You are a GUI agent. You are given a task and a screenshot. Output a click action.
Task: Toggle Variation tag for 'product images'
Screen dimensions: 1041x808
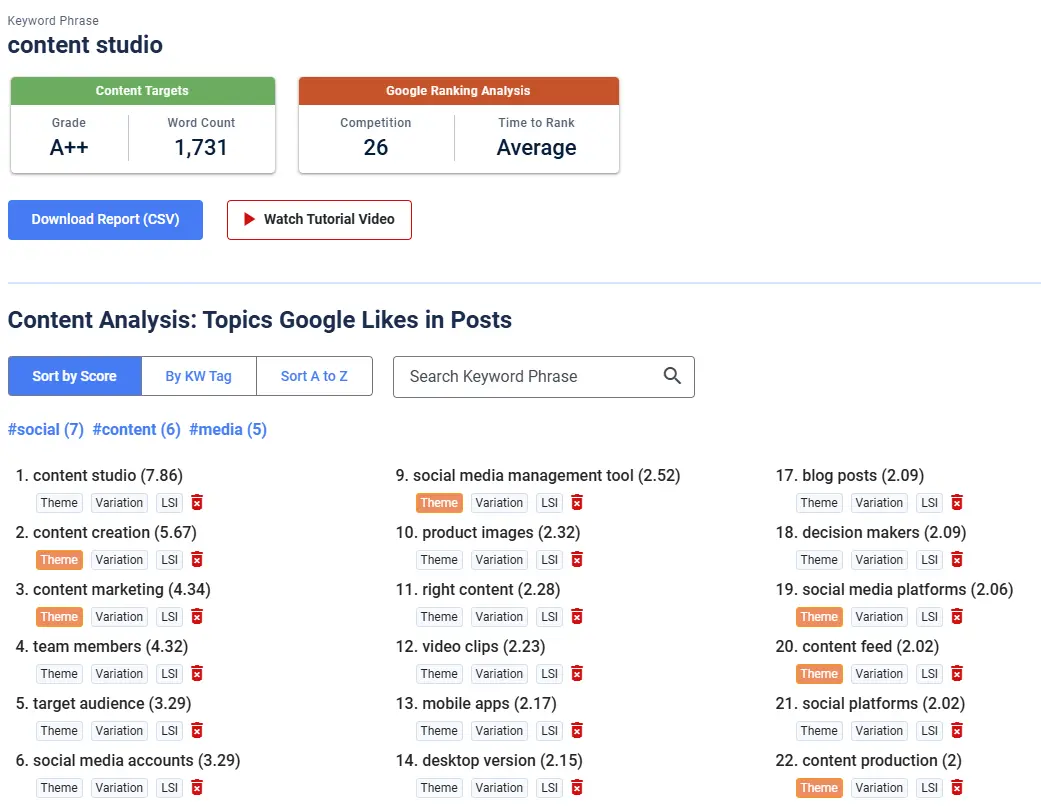tap(499, 560)
